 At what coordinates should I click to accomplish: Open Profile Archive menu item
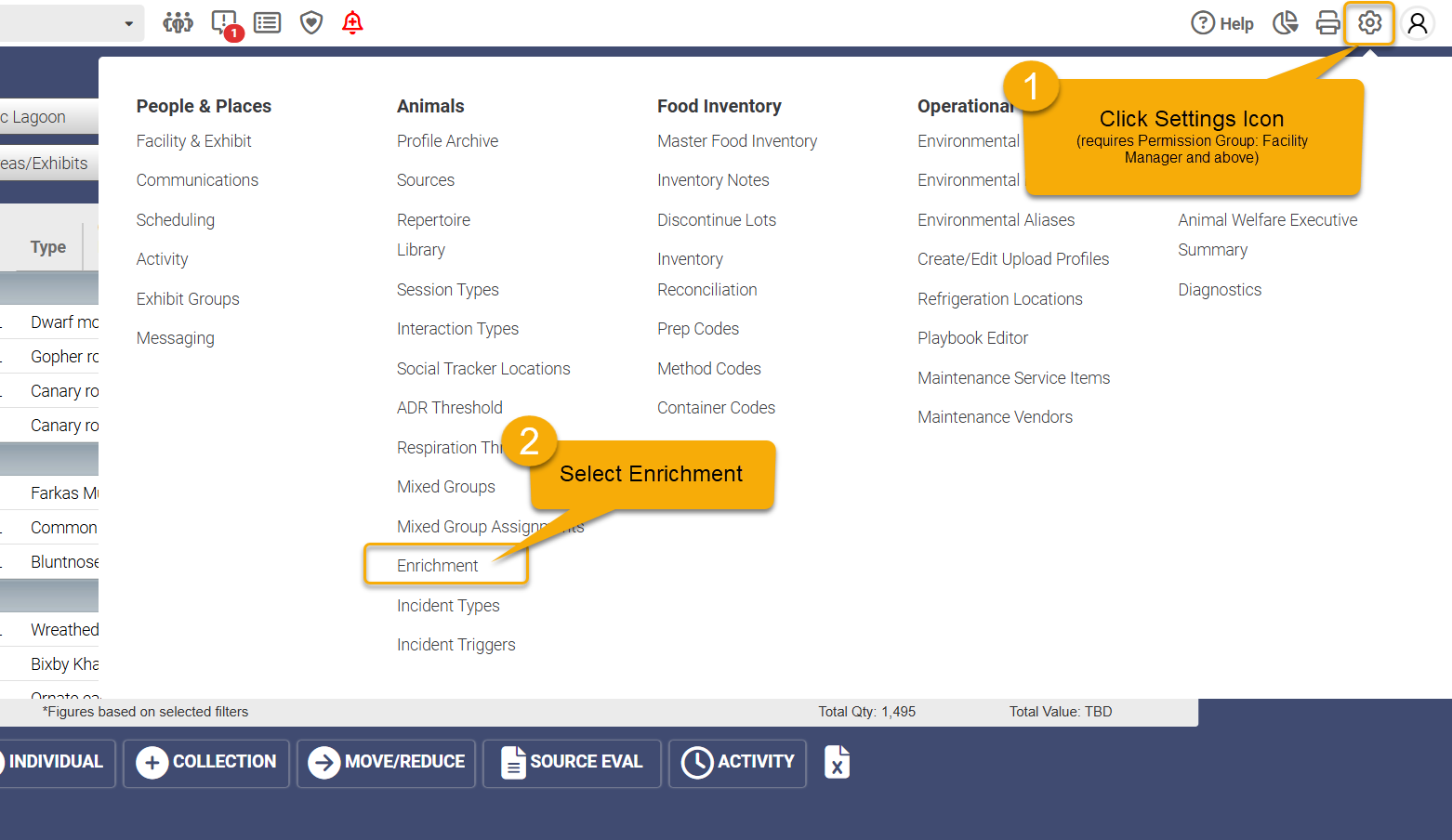click(448, 141)
